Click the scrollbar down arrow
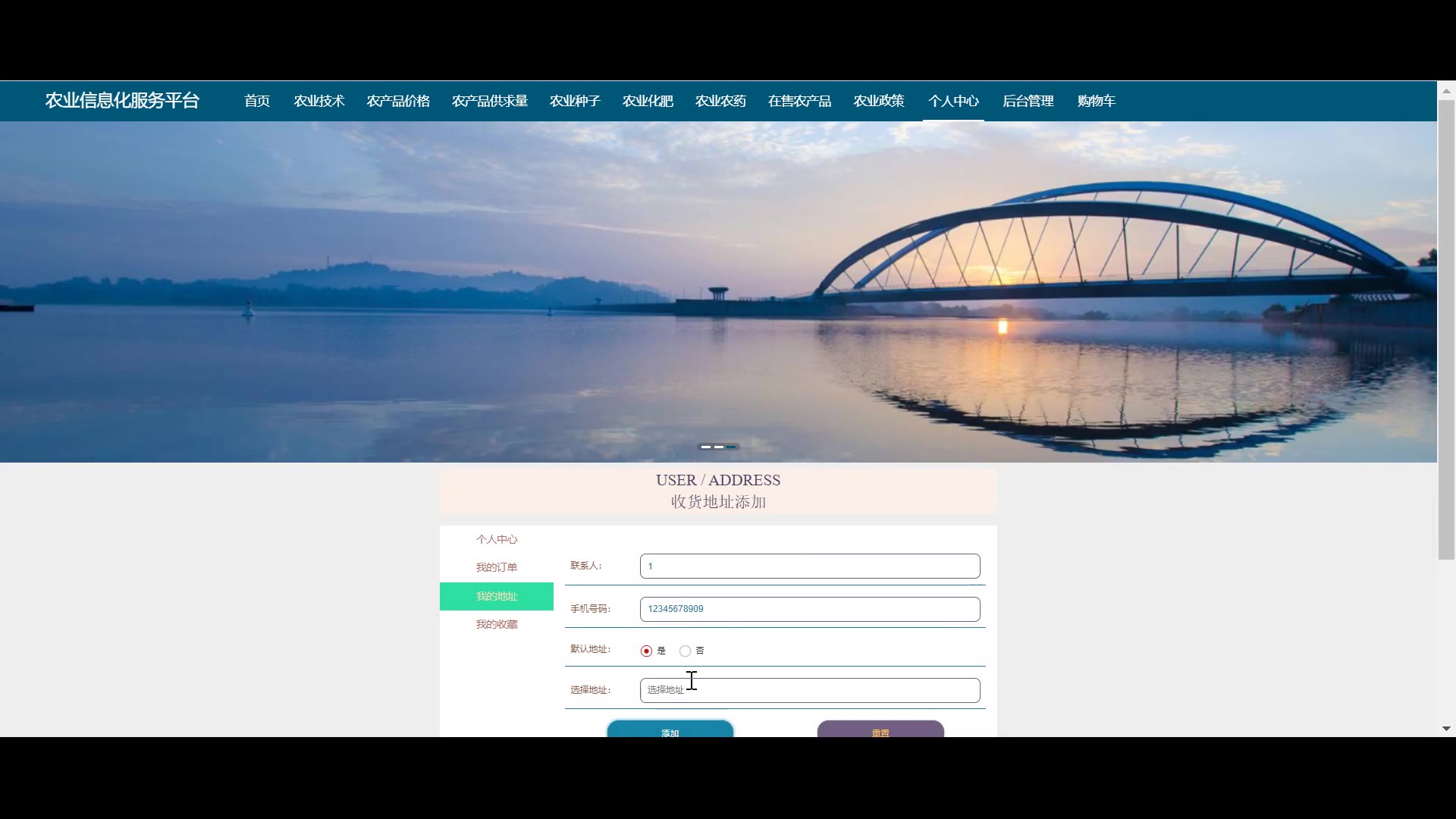Screen dimensions: 1456x819 click(x=1446, y=728)
